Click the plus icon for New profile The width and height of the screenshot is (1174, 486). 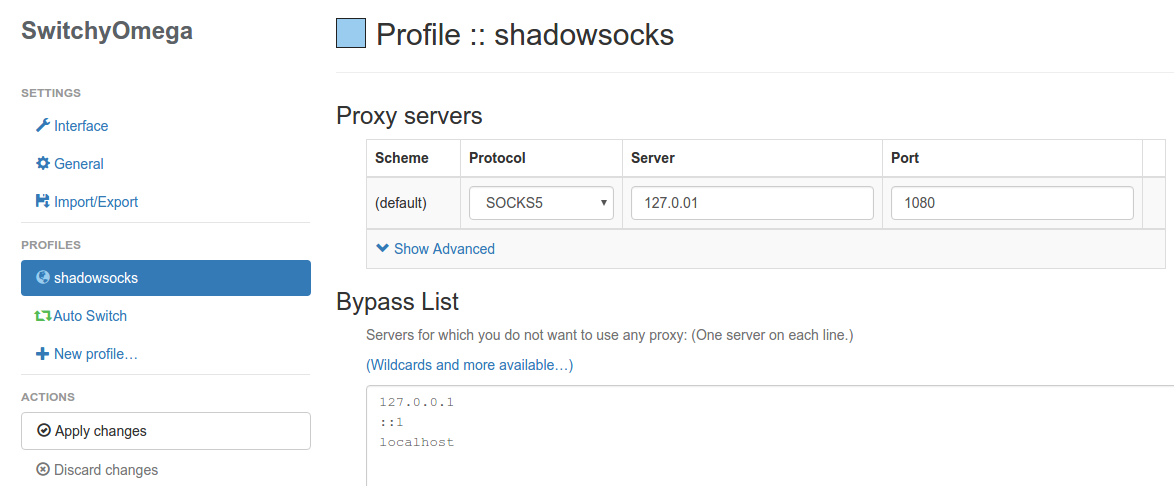pyautogui.click(x=42, y=354)
